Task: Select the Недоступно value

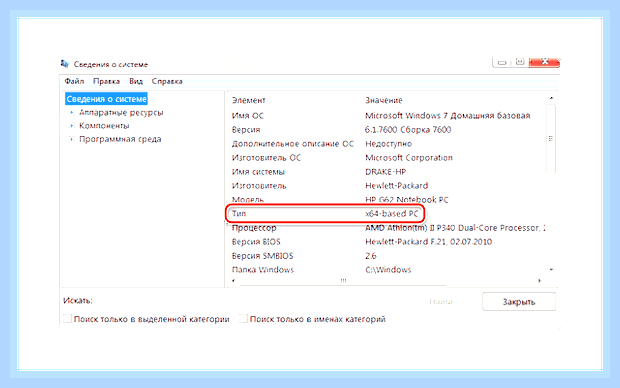Action: point(389,144)
